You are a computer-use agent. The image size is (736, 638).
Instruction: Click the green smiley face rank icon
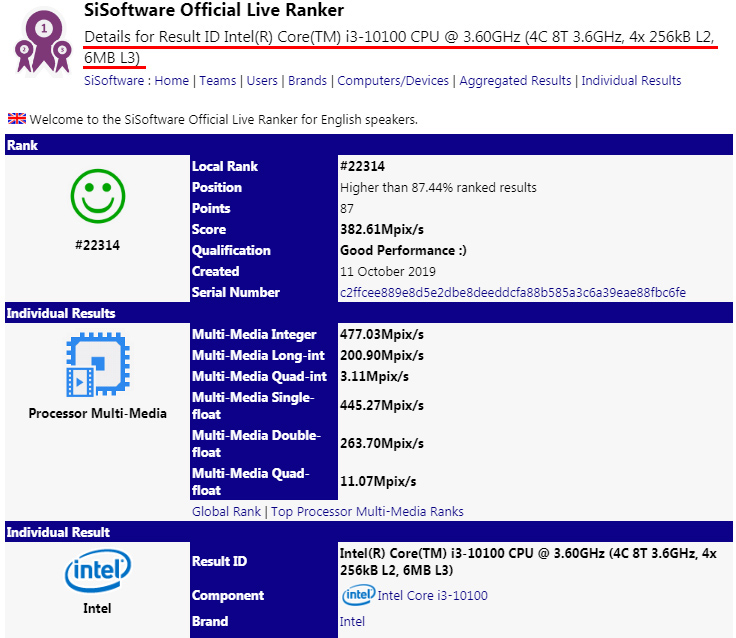(98, 196)
